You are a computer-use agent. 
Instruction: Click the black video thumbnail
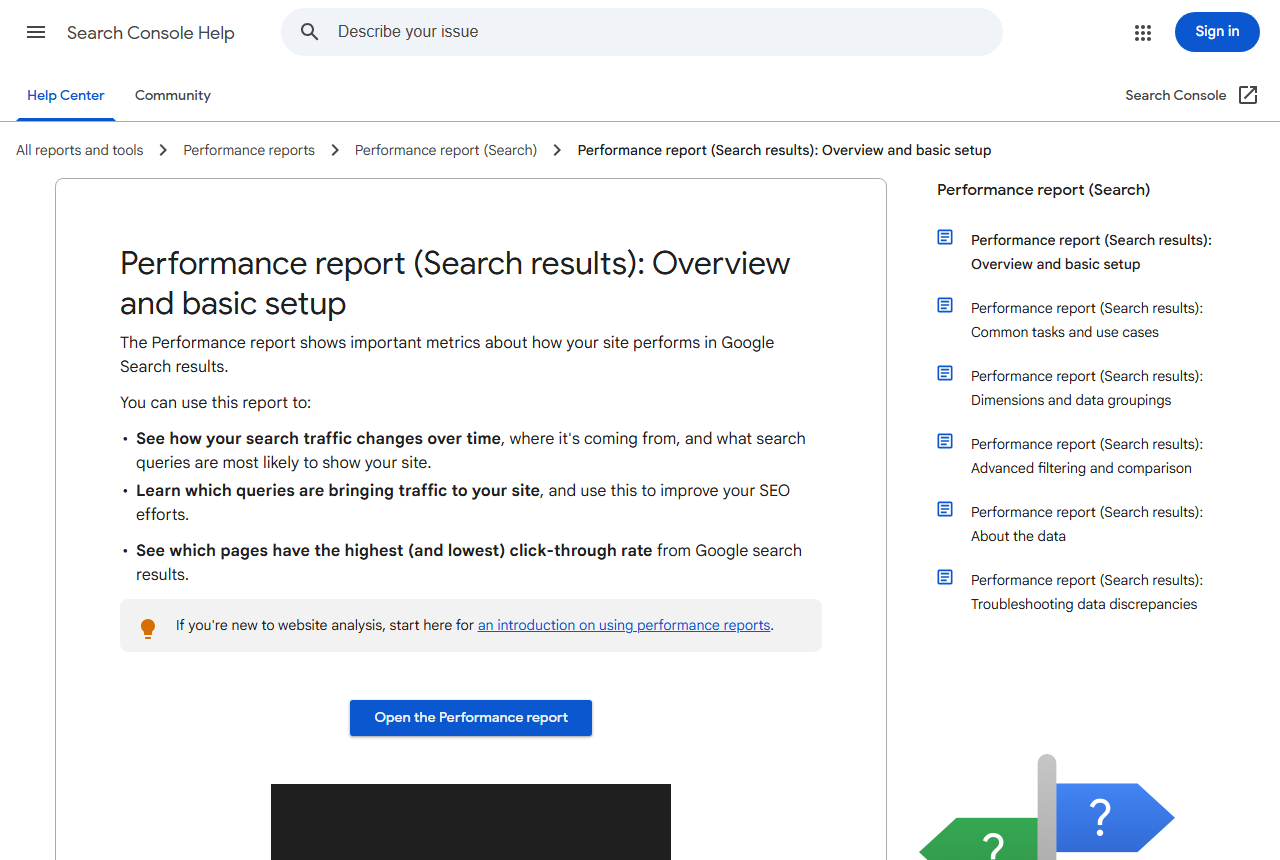tap(471, 822)
